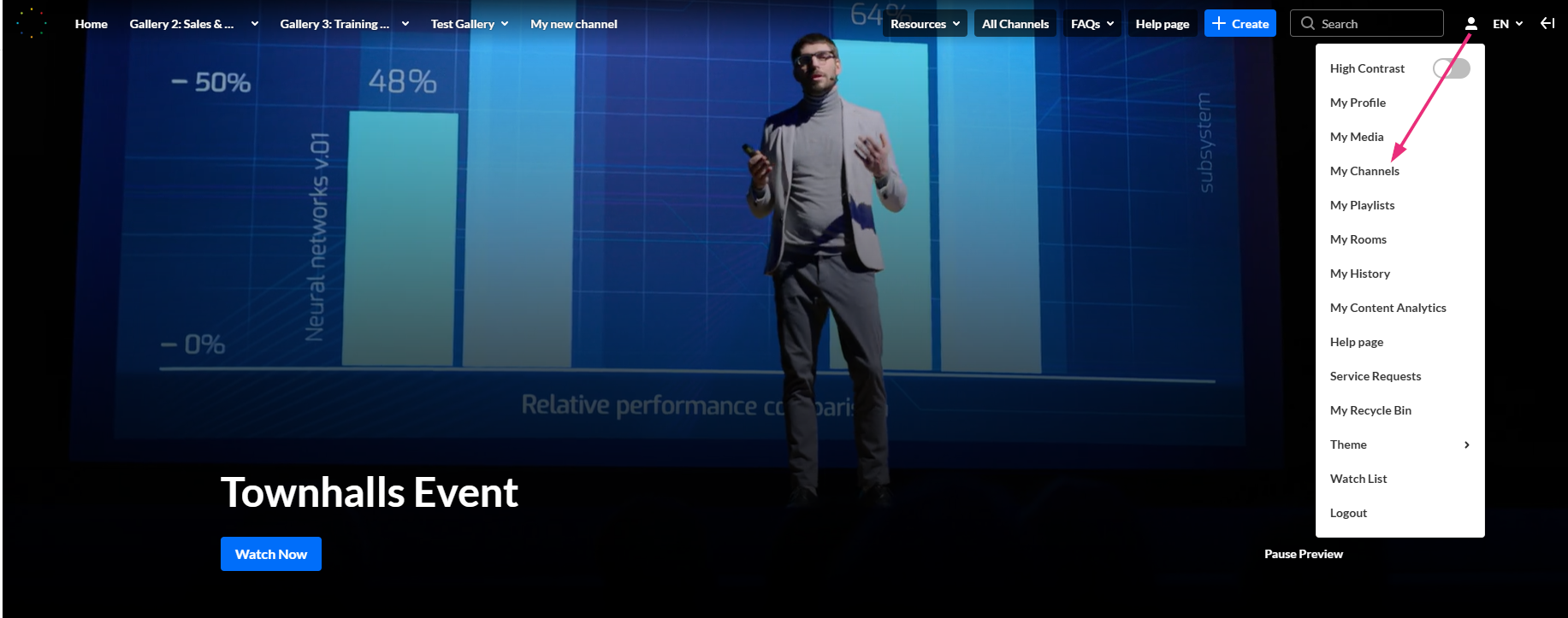
Task: Click the Townhalls Event title
Action: click(x=370, y=492)
